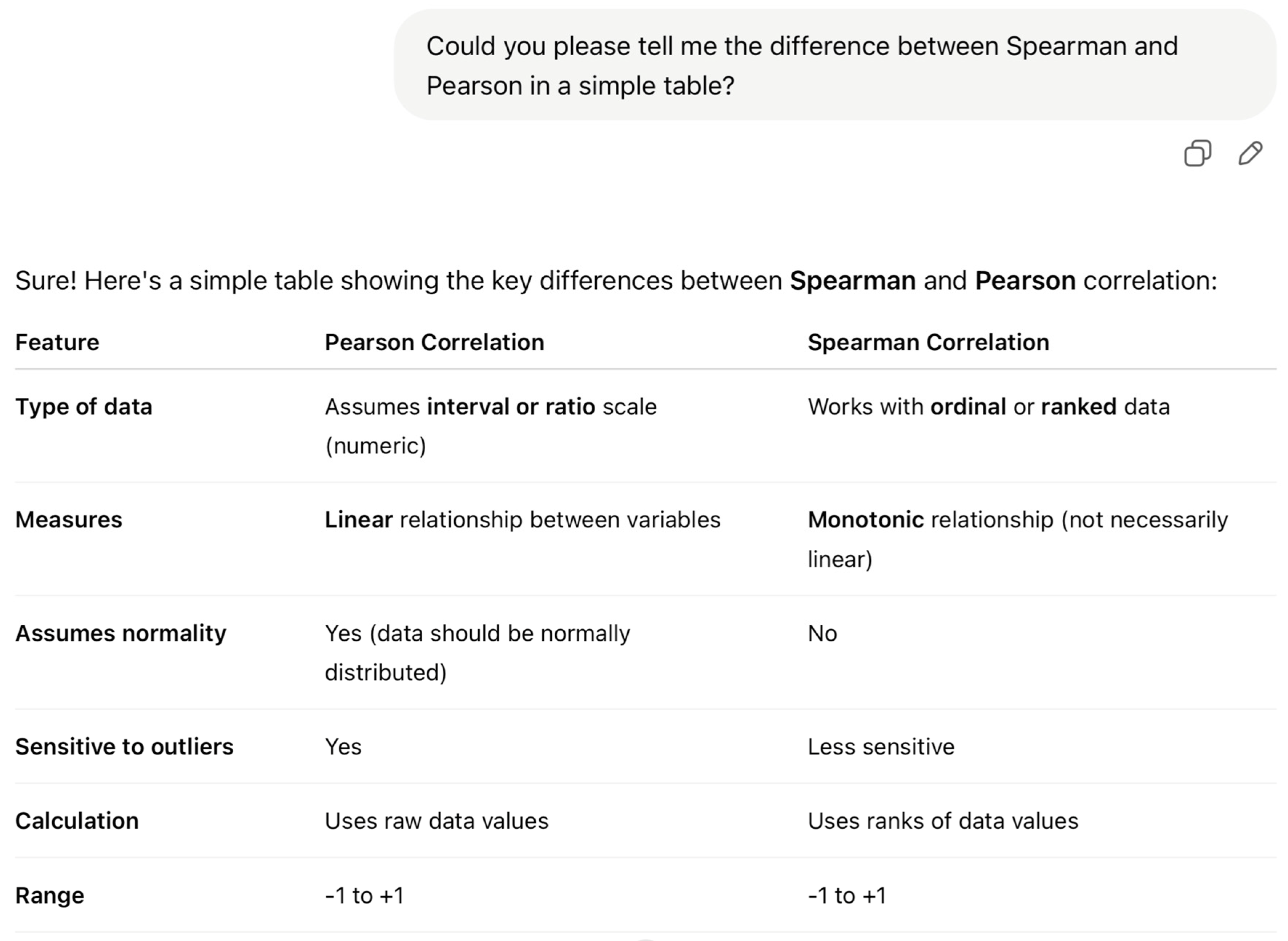Click the "Type of data" row label

click(84, 407)
